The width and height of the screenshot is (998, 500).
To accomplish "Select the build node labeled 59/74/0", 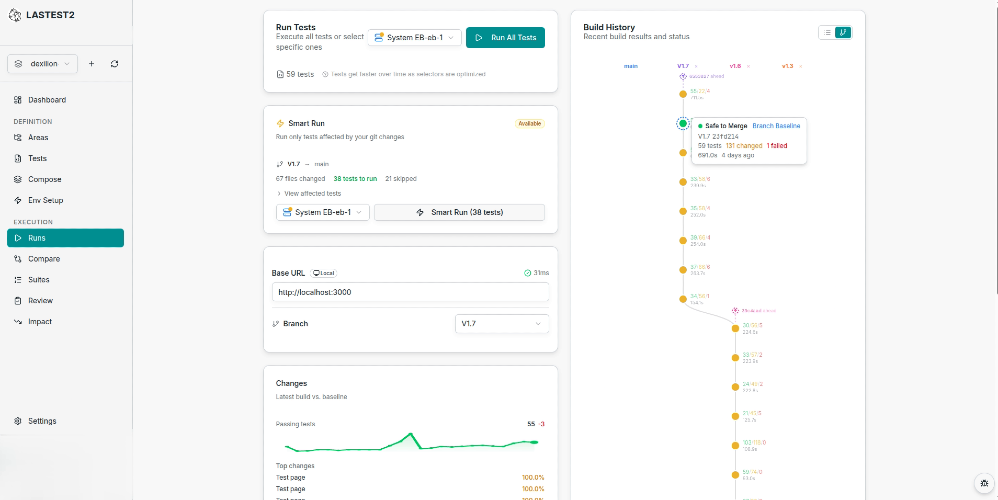I will (x=735, y=475).
